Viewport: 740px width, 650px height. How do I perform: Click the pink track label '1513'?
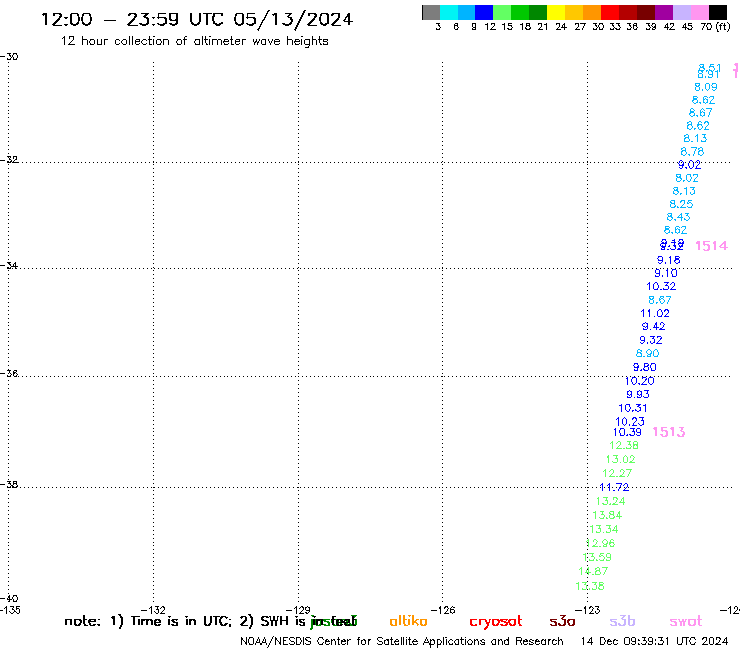(x=668, y=432)
